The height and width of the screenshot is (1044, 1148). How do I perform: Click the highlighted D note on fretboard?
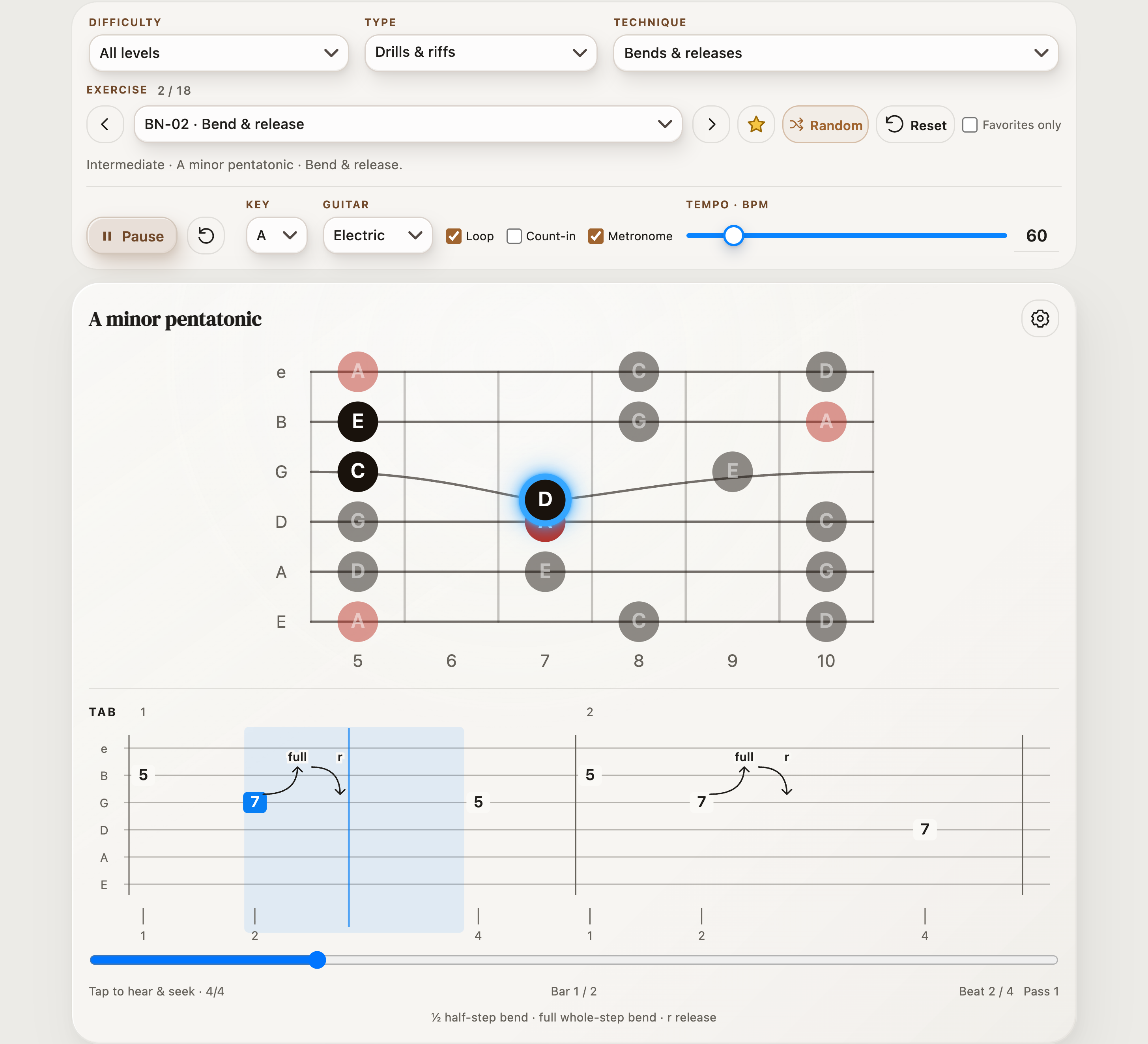tap(545, 499)
